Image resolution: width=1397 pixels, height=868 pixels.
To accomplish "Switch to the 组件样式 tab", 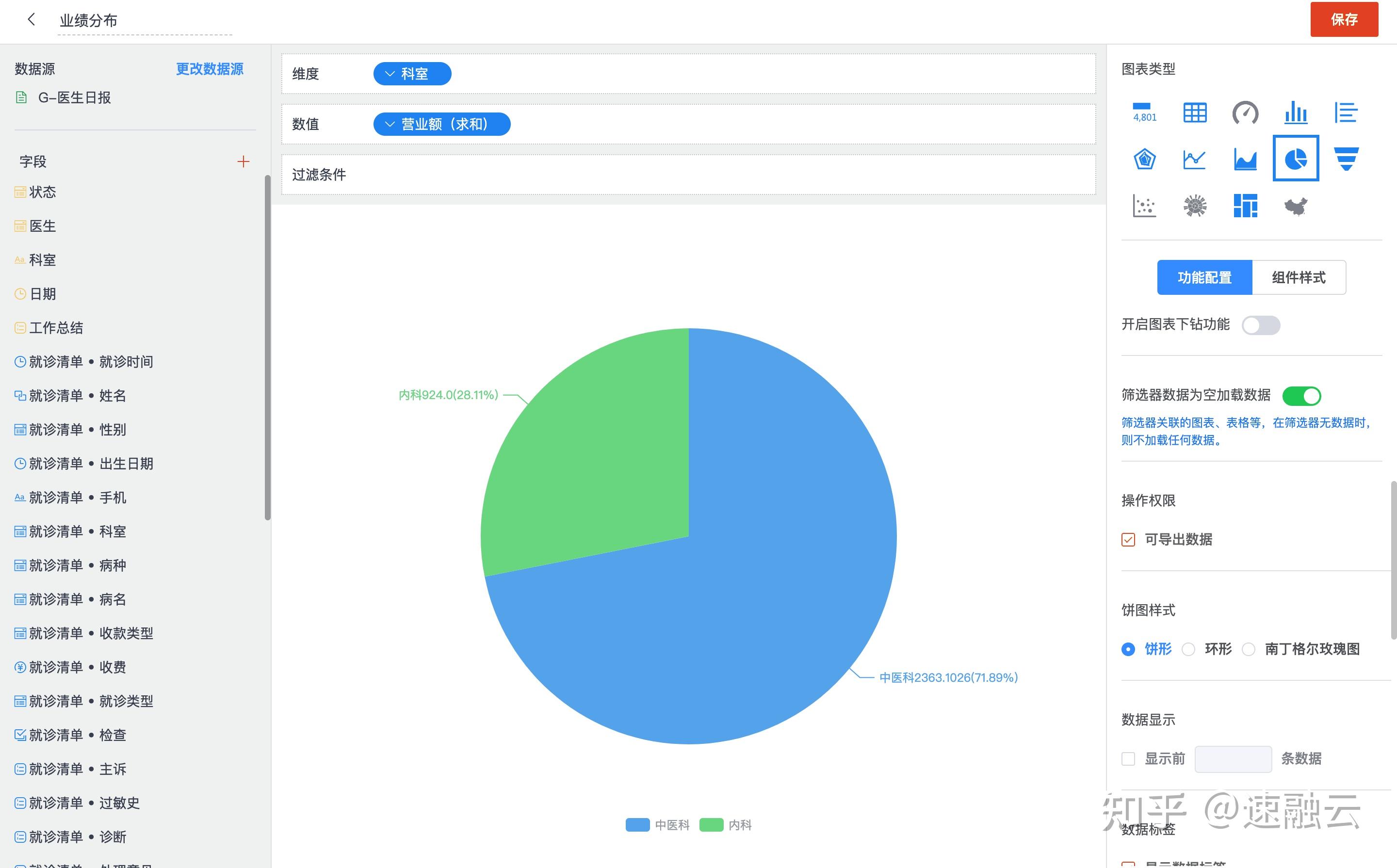I will [1299, 277].
